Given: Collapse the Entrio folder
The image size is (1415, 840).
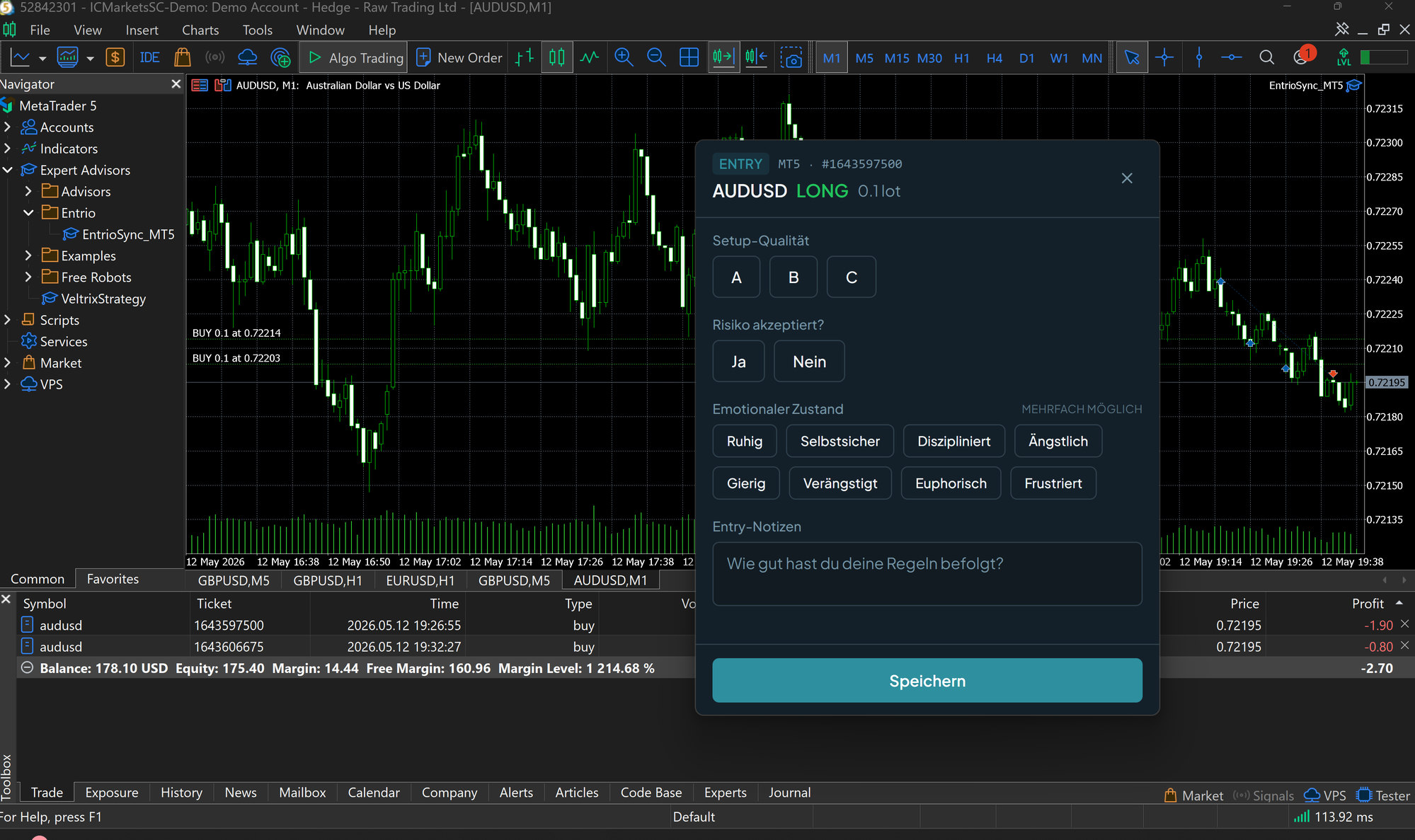Looking at the screenshot, I should tap(28, 212).
